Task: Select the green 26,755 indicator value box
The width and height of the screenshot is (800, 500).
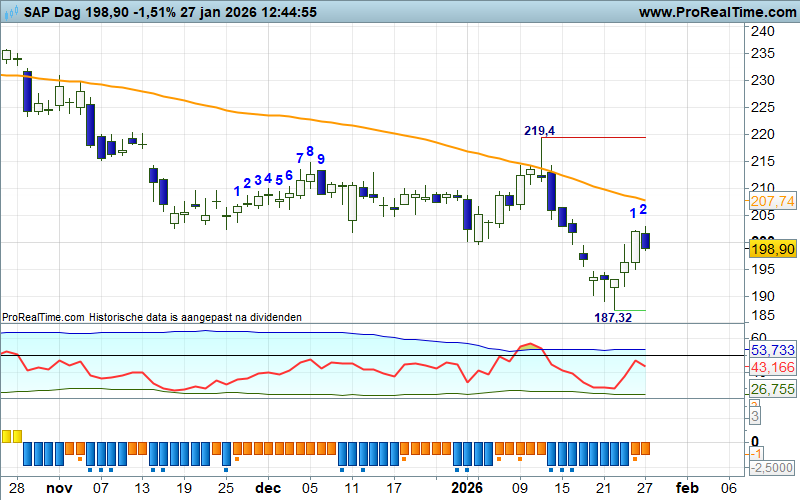Action: pos(771,389)
